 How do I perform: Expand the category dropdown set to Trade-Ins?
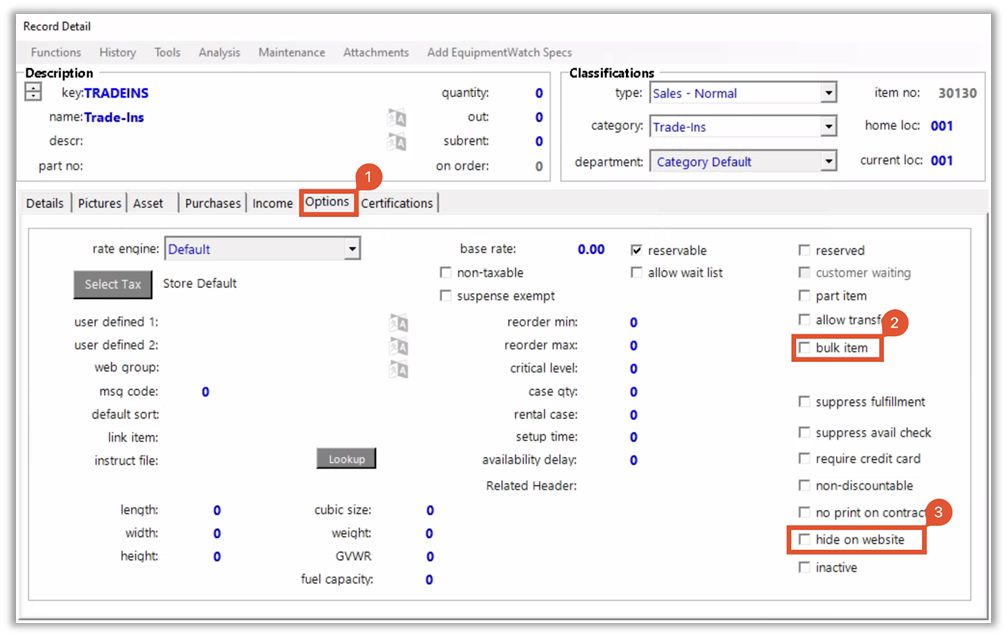pyautogui.click(x=828, y=127)
